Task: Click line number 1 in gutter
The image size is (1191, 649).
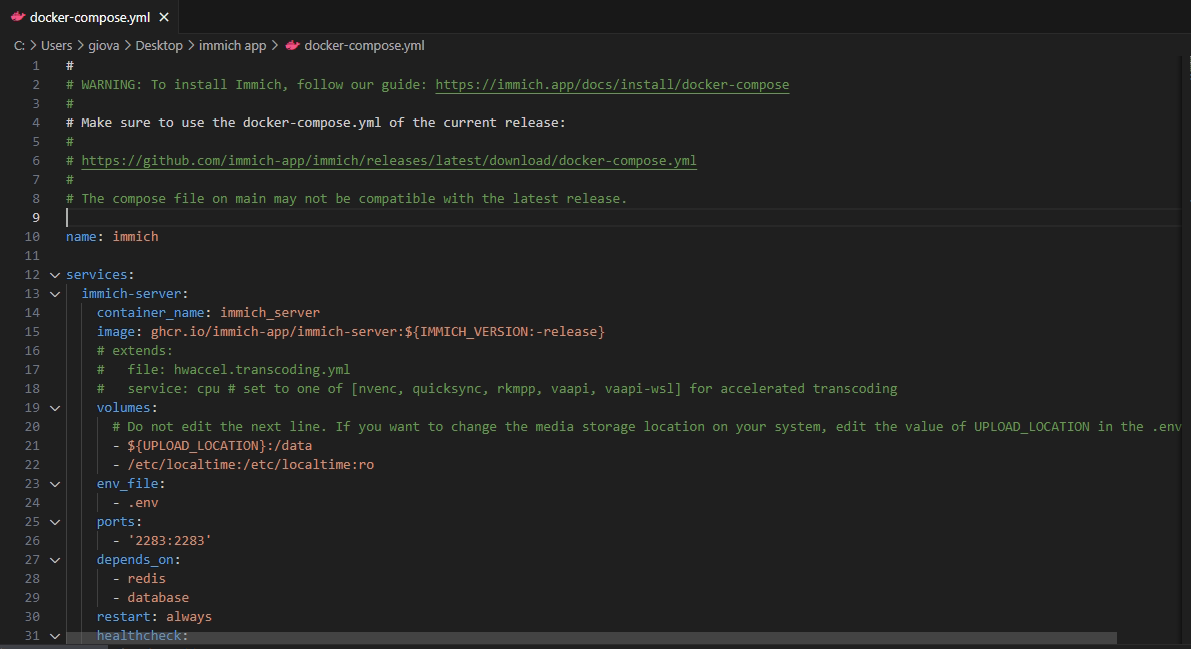Action: pos(35,65)
